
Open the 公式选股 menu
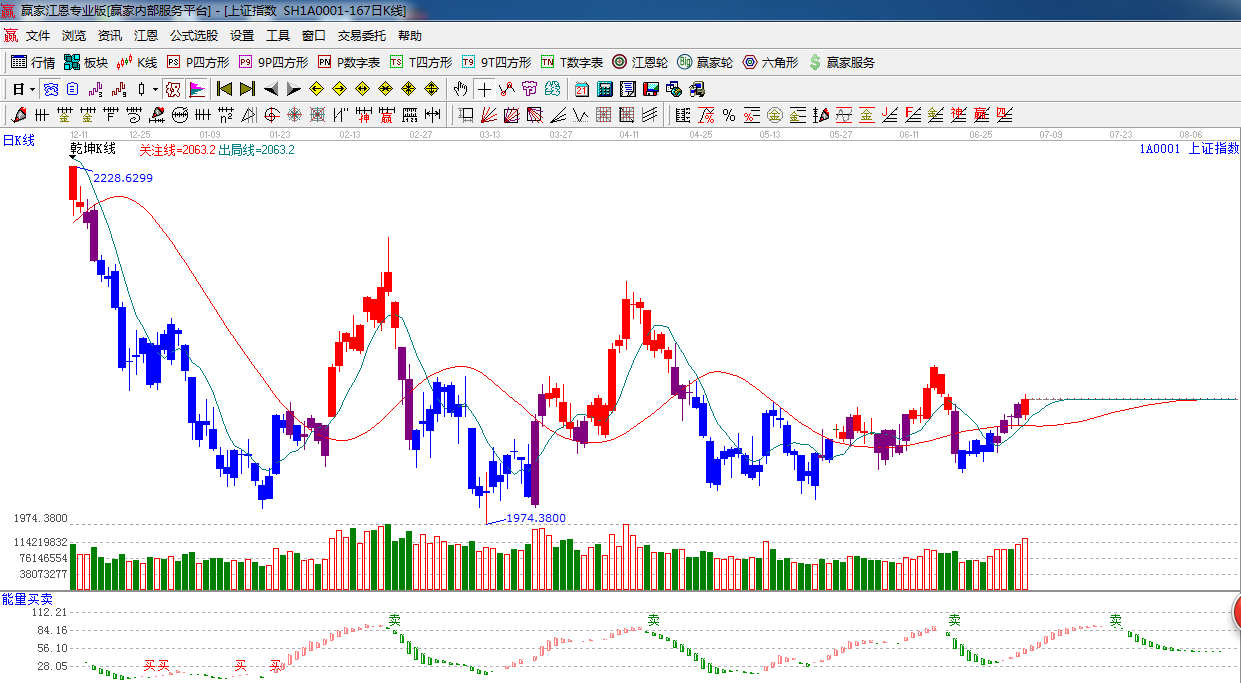[193, 35]
